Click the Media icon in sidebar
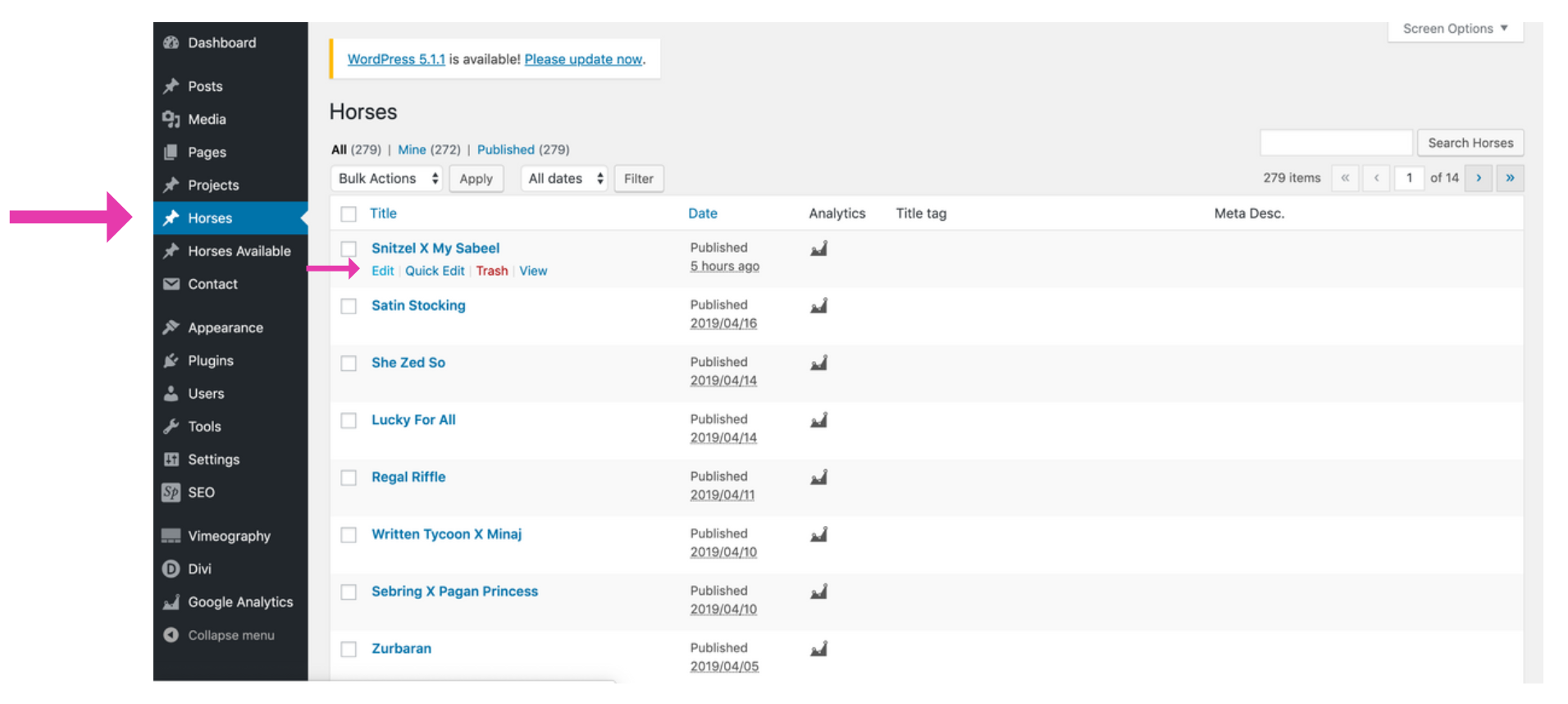Screen dimensions: 1568x704 [171, 119]
